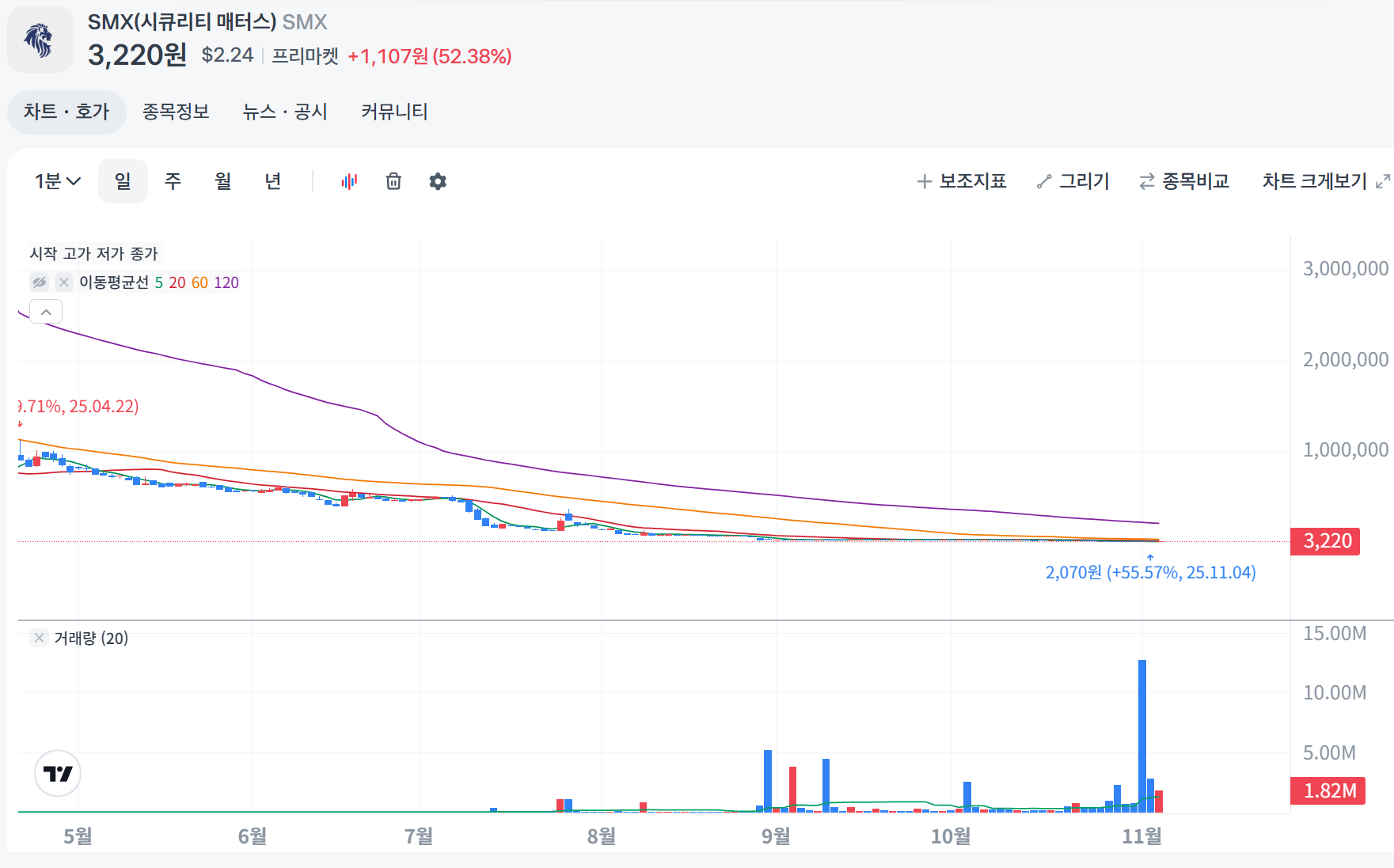Viewport: 1394px width, 868px height.
Task: Add an indicator using the 보조지표 plus icon
Action: coord(924,181)
